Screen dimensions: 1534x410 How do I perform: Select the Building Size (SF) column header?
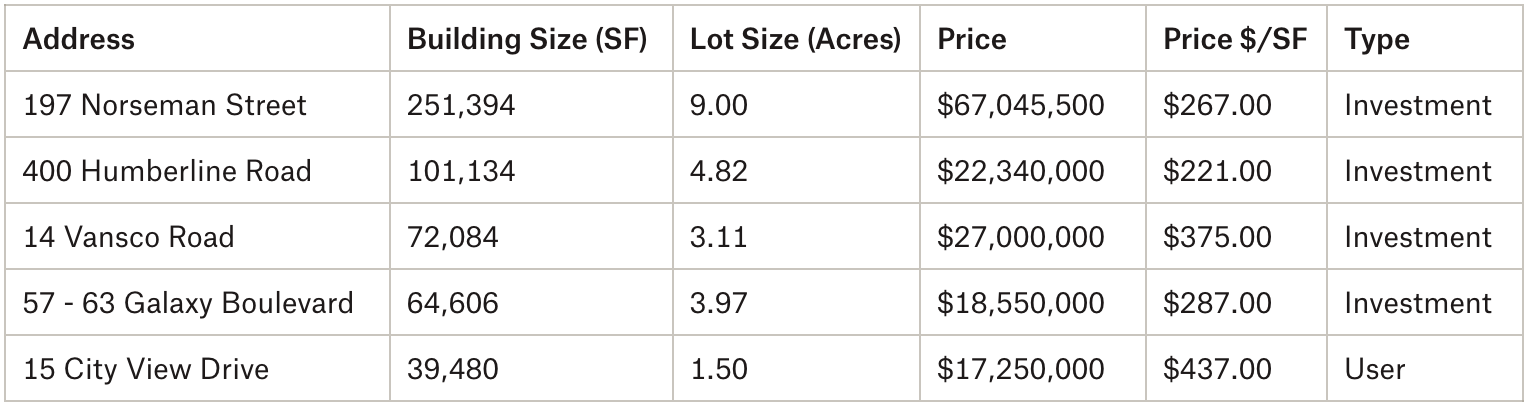[x=527, y=40]
